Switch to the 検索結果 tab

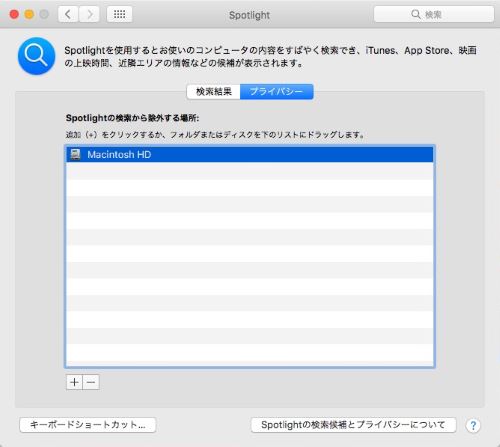pyautogui.click(x=214, y=92)
